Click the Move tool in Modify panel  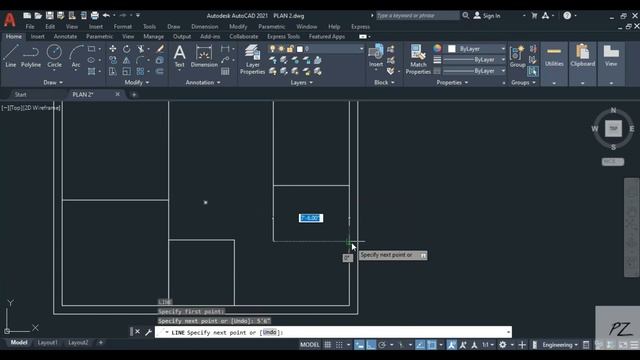pyautogui.click(x=113, y=49)
